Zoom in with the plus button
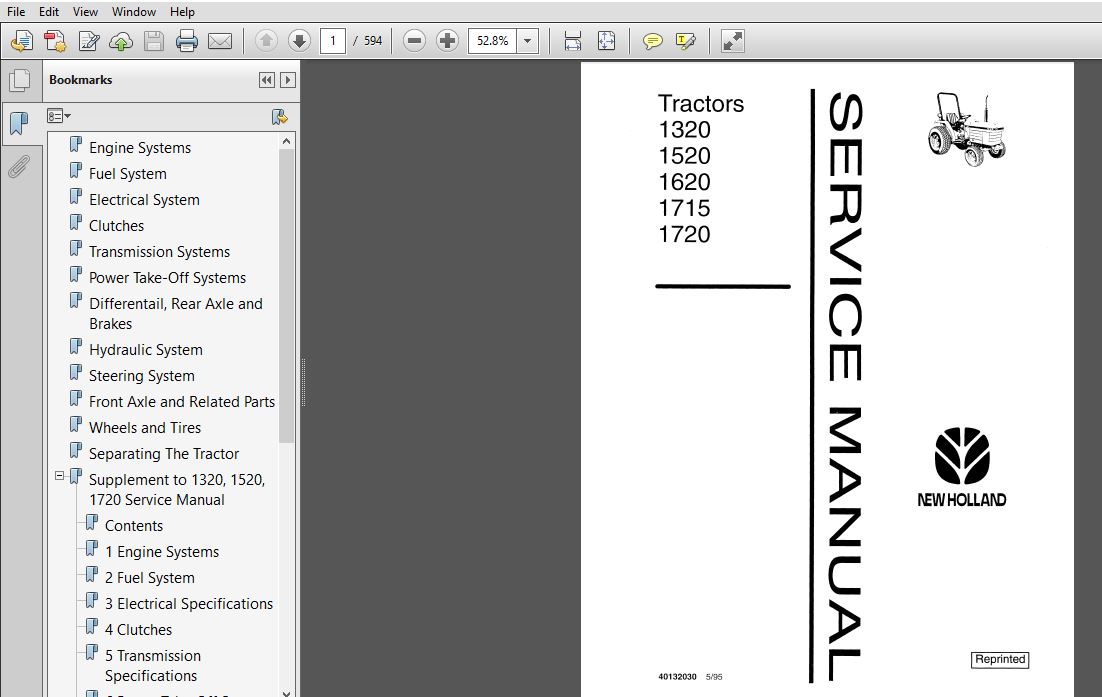 448,41
